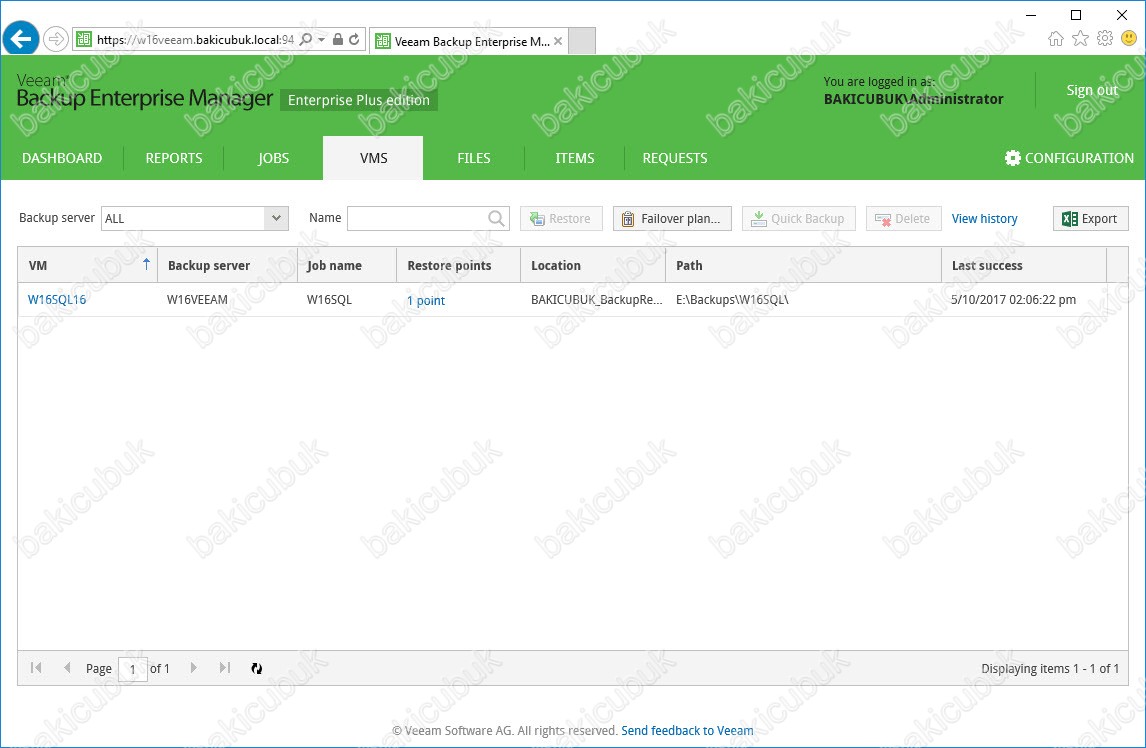The height and width of the screenshot is (748, 1146).
Task: Click the E:\Backups\W16SQL\ path cell
Action: pyautogui.click(x=803, y=300)
